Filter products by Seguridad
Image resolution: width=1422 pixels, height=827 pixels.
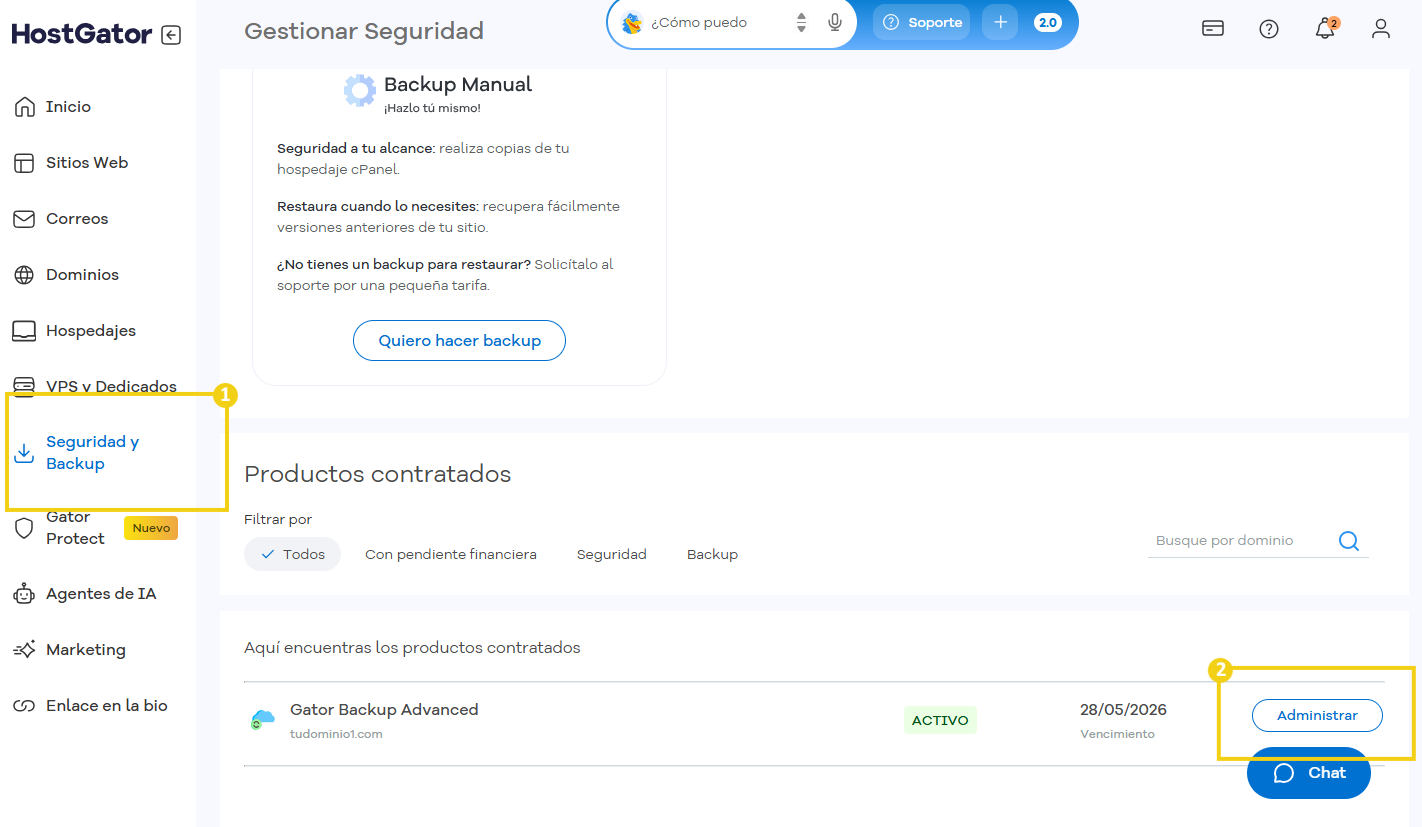pyautogui.click(x=612, y=554)
